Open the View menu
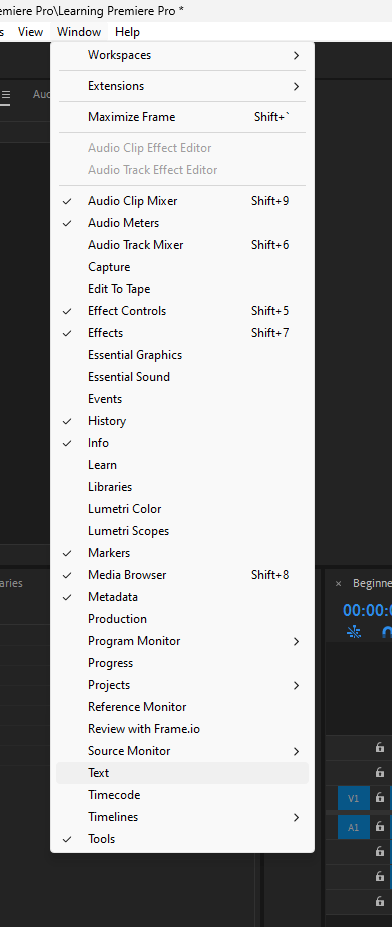392x927 pixels. pos(30,32)
